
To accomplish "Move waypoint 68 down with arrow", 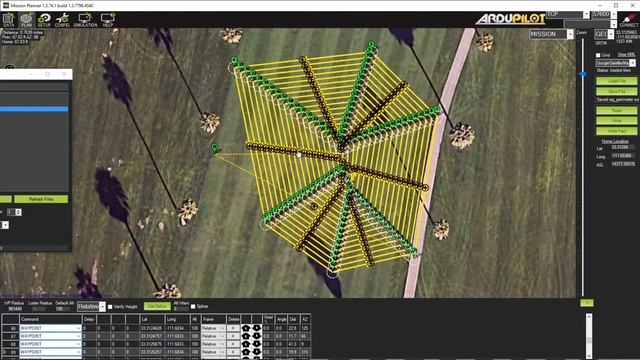I will [x=256, y=344].
